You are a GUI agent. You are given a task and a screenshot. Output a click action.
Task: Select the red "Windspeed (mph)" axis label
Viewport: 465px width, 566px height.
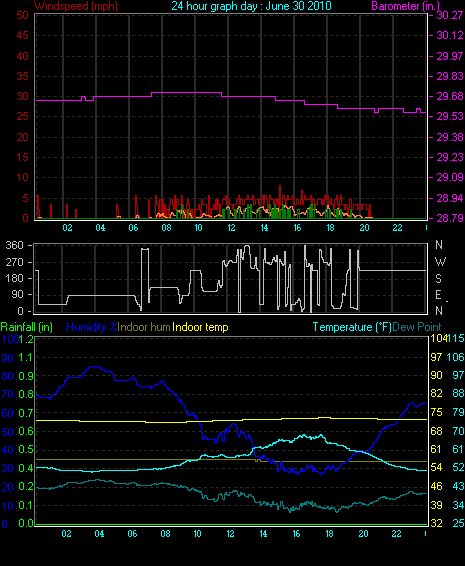click(x=76, y=6)
